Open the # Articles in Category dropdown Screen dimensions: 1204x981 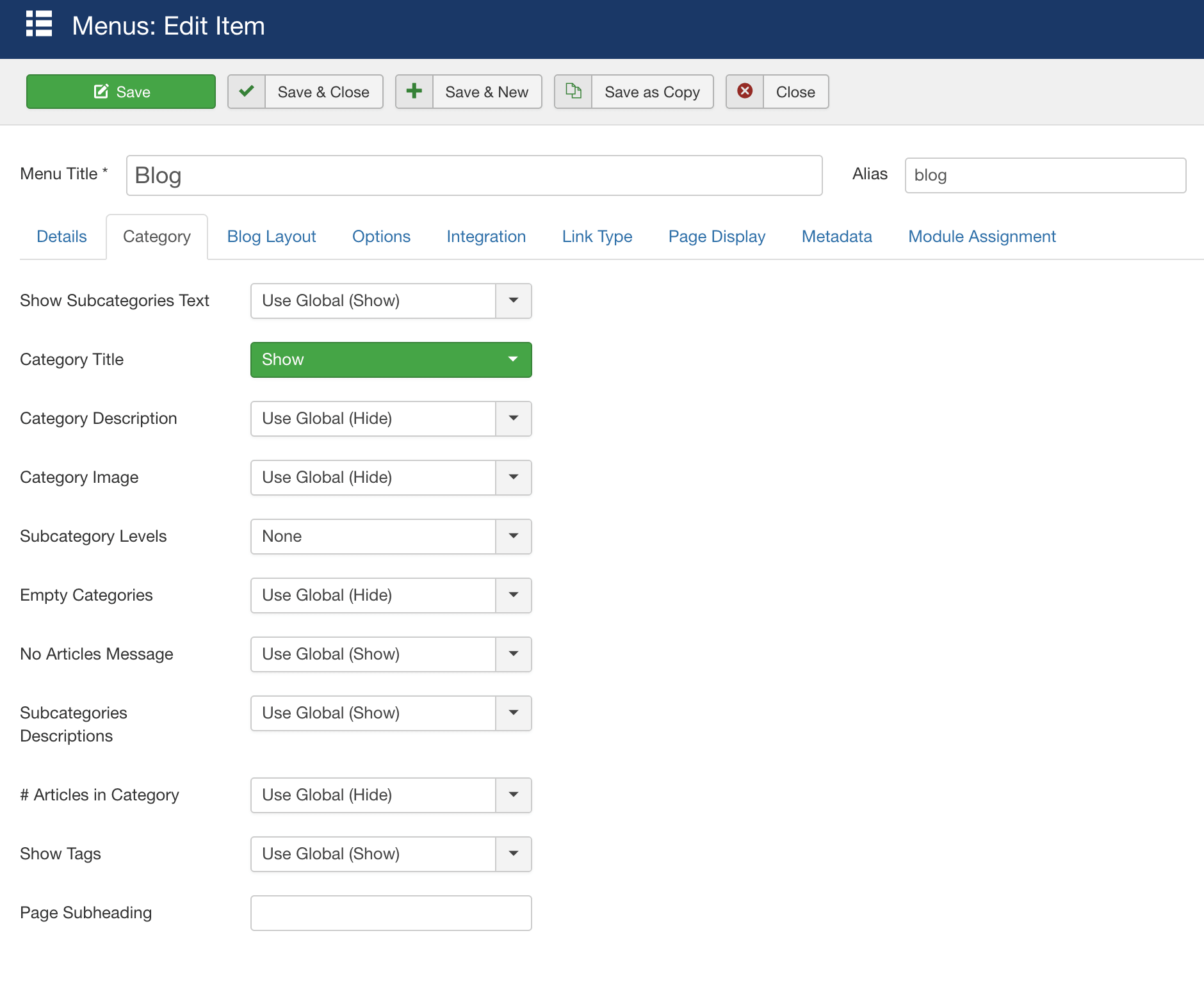coord(391,795)
